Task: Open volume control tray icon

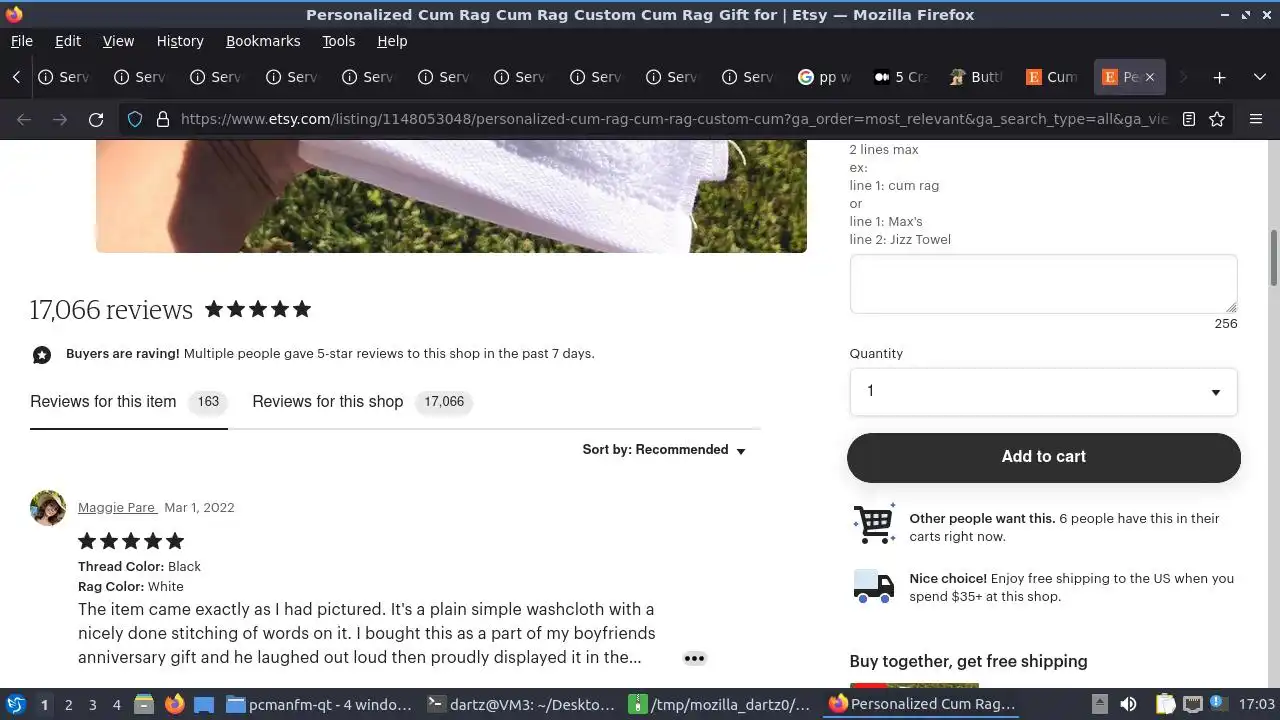Action: pyautogui.click(x=1128, y=705)
